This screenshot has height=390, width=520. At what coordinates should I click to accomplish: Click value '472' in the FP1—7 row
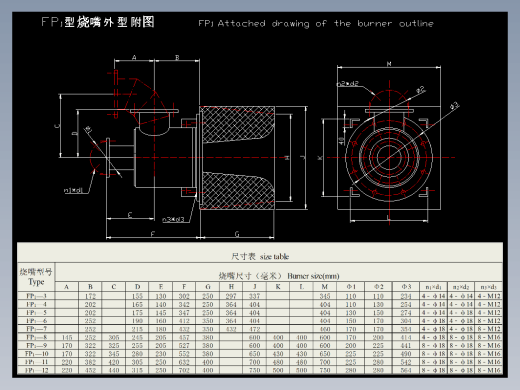click(x=254, y=329)
